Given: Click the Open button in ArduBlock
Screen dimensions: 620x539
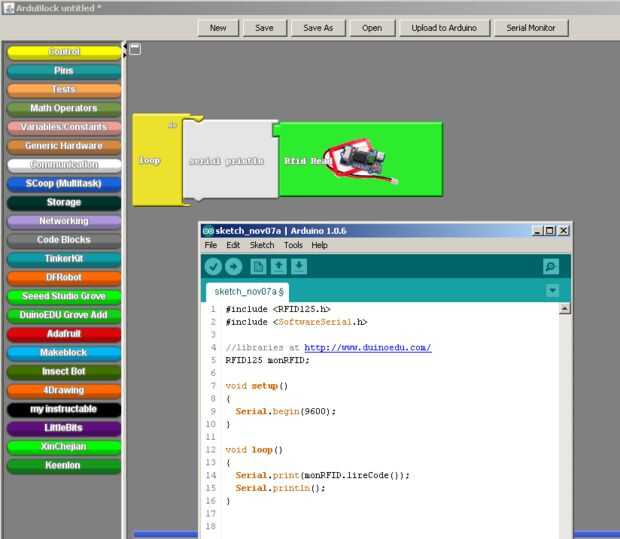Looking at the screenshot, I should [372, 28].
